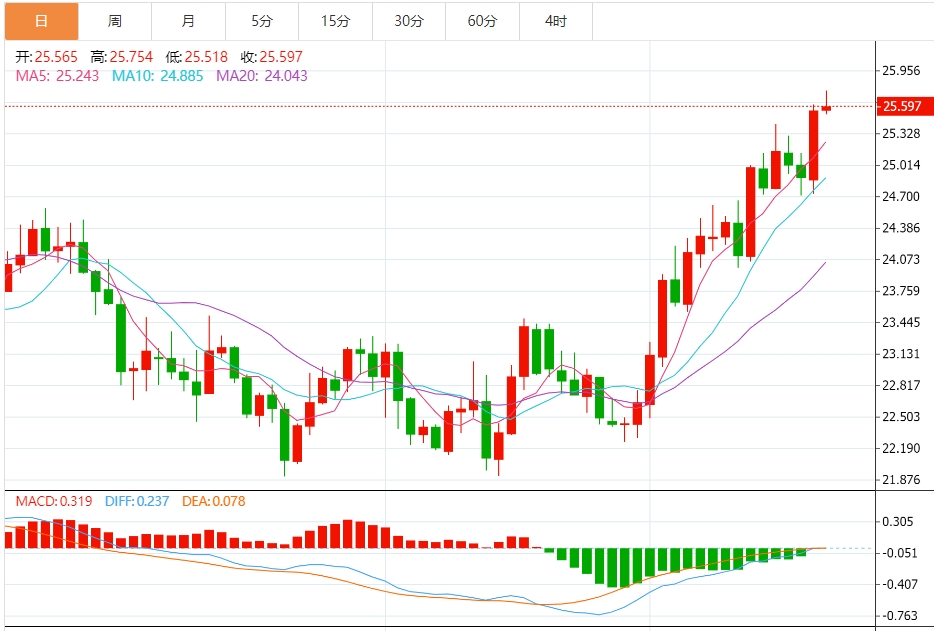Image resolution: width=934 pixels, height=631 pixels.
Task: Open the 15分 interval tab
Action: pyautogui.click(x=335, y=21)
